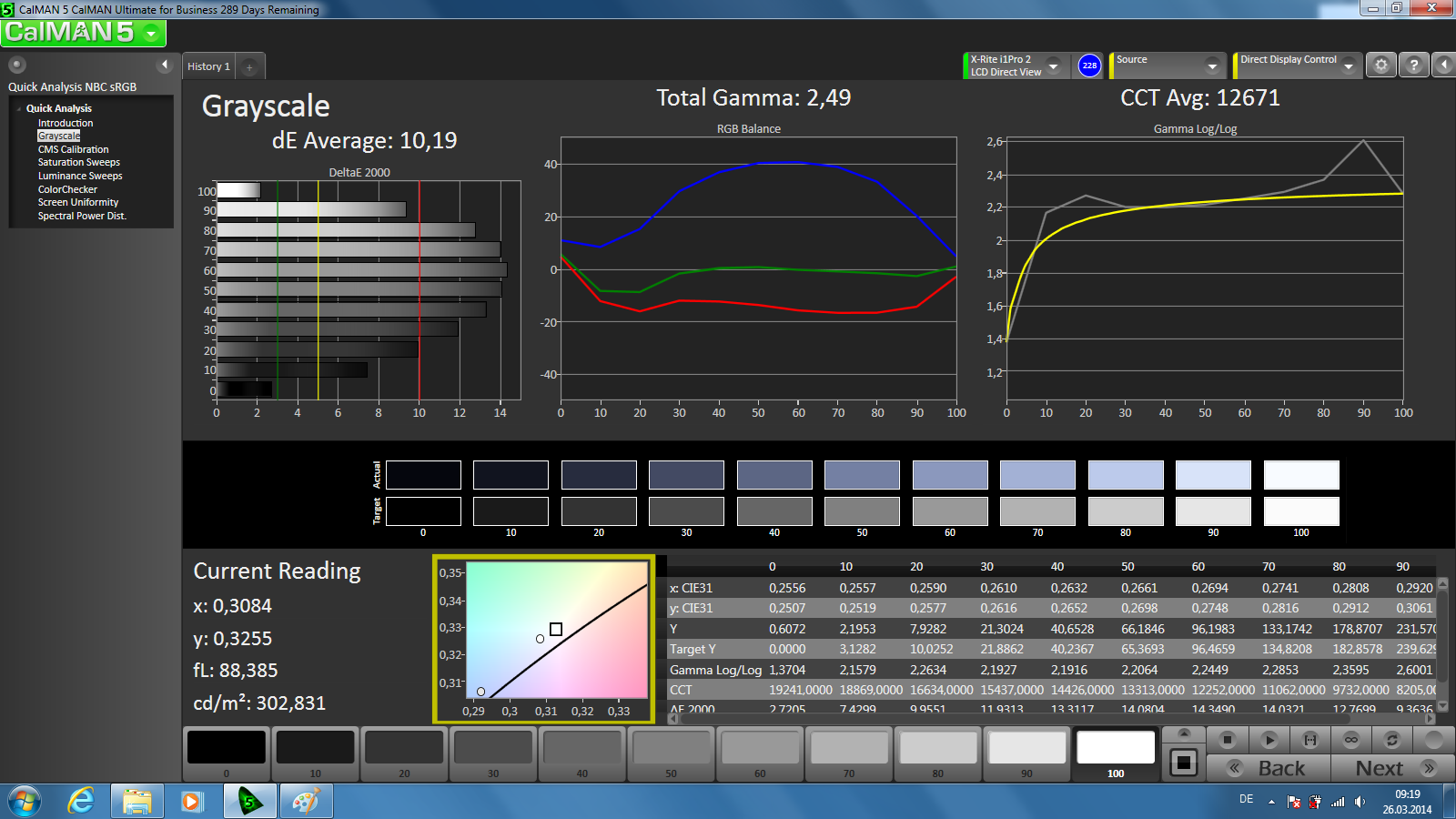Add a new history tab with plus
The height and width of the screenshot is (819, 1456).
[x=249, y=66]
